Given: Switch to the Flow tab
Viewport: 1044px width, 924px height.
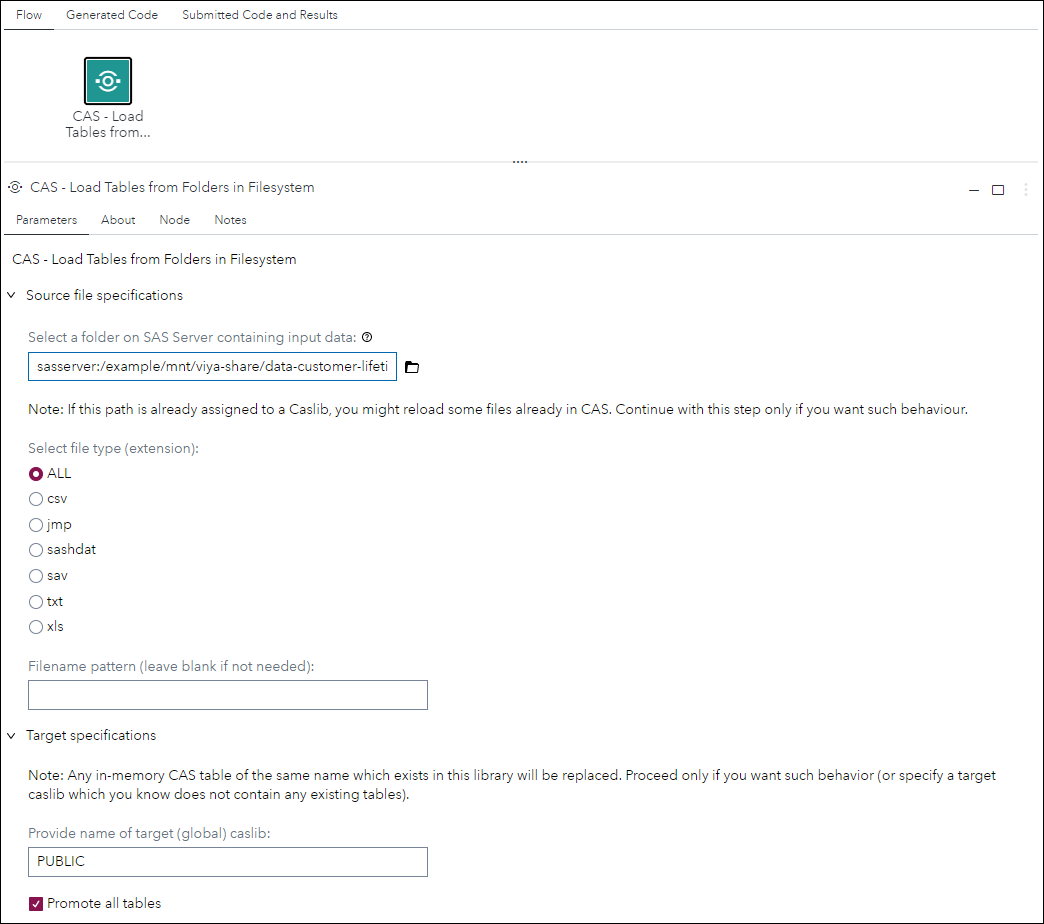Looking at the screenshot, I should 29,15.
